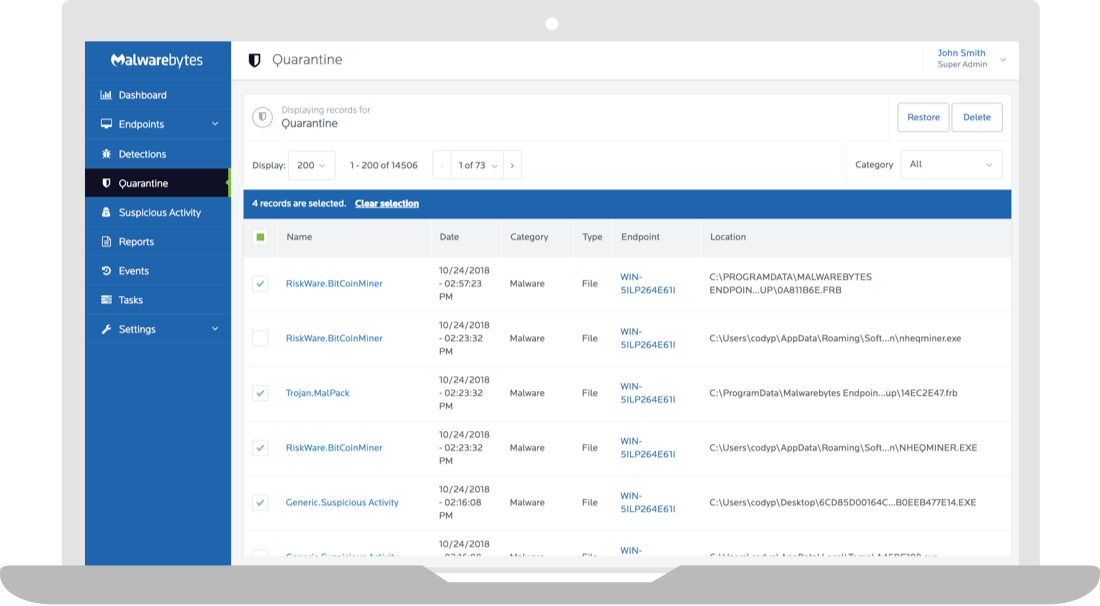Image resolution: width=1100 pixels, height=606 pixels.
Task: Click location path ending B0EEB477E14.EXE
Action: tap(843, 503)
